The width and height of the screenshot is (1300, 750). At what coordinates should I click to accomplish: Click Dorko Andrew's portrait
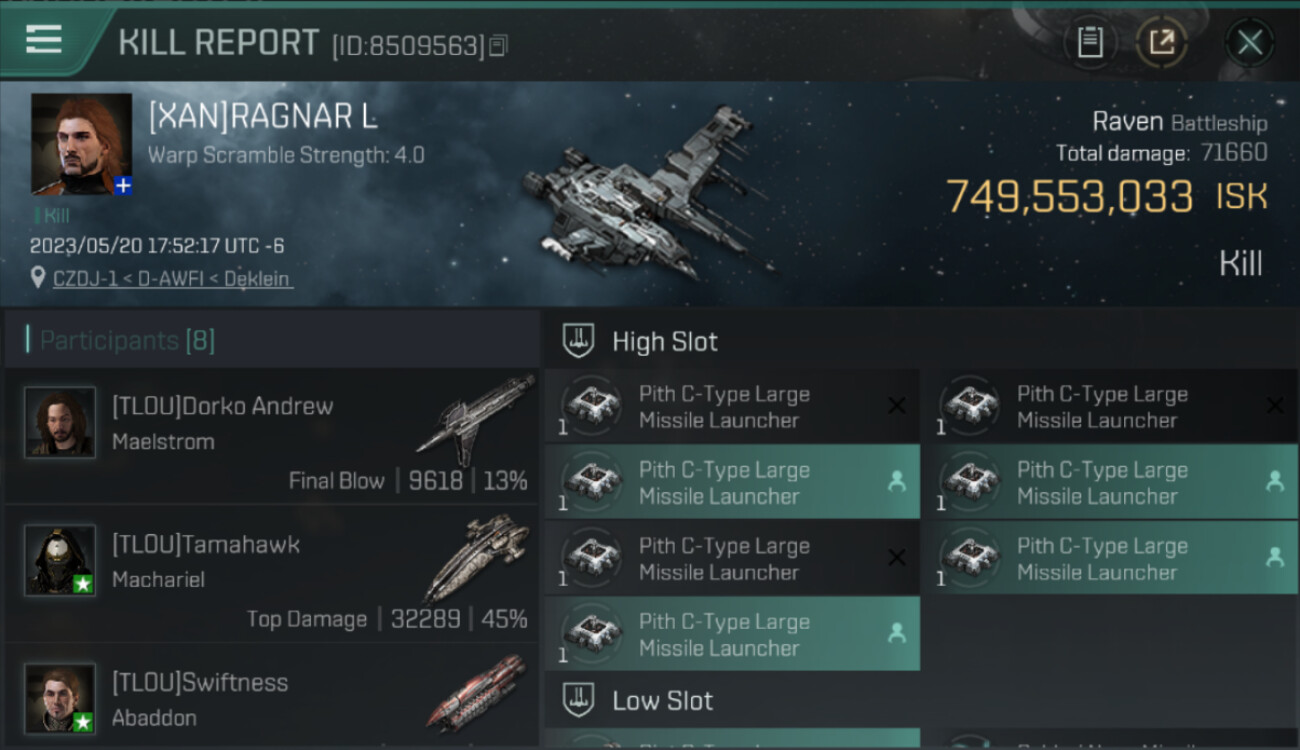(60, 423)
